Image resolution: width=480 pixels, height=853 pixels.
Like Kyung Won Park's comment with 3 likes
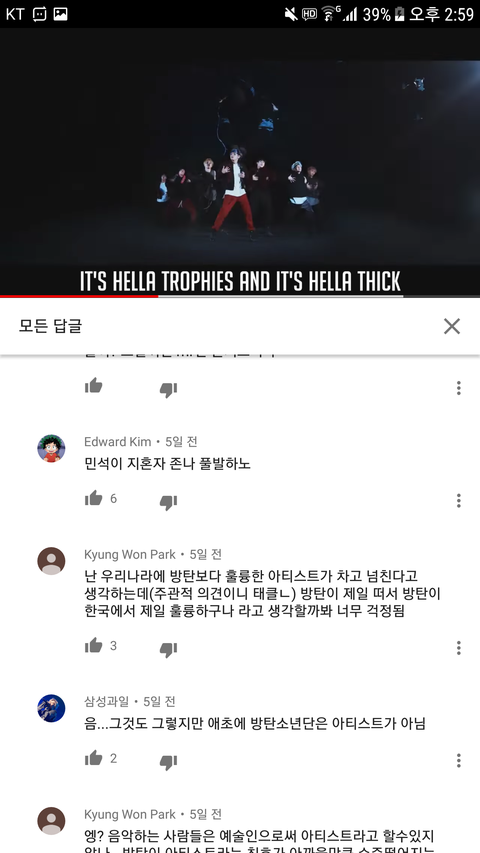coord(94,646)
